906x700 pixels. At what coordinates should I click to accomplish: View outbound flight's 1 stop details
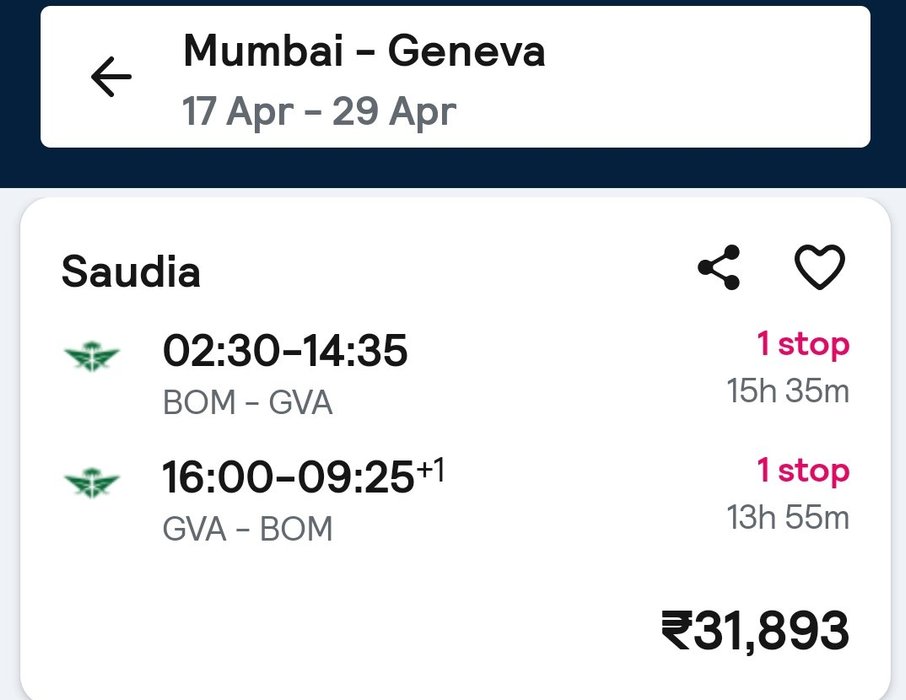pos(802,344)
